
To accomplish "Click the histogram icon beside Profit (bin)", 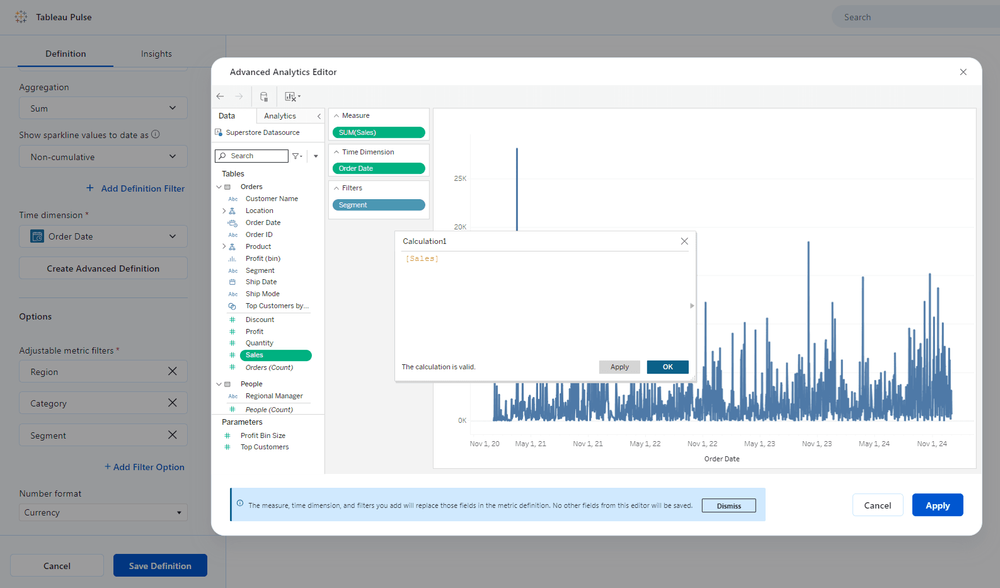I will click(232, 258).
